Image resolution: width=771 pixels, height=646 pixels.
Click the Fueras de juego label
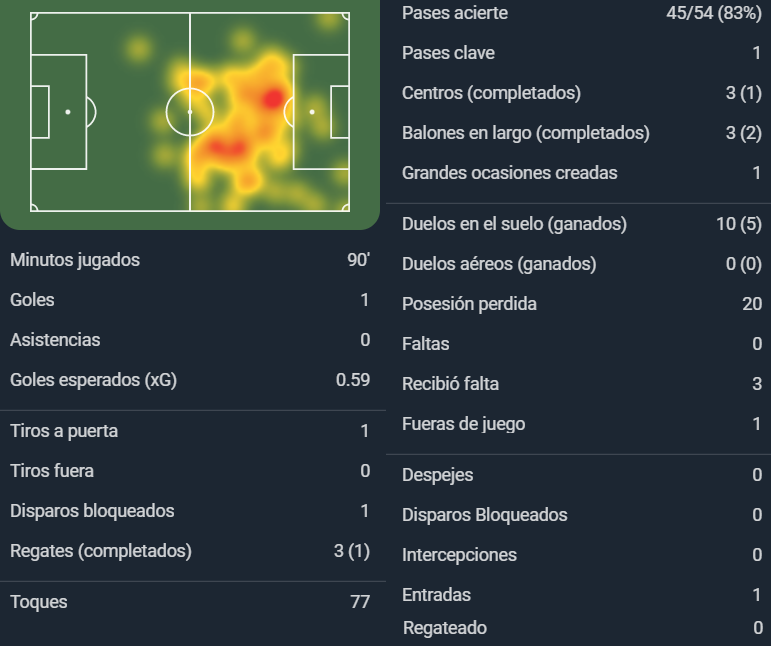pyautogui.click(x=464, y=424)
